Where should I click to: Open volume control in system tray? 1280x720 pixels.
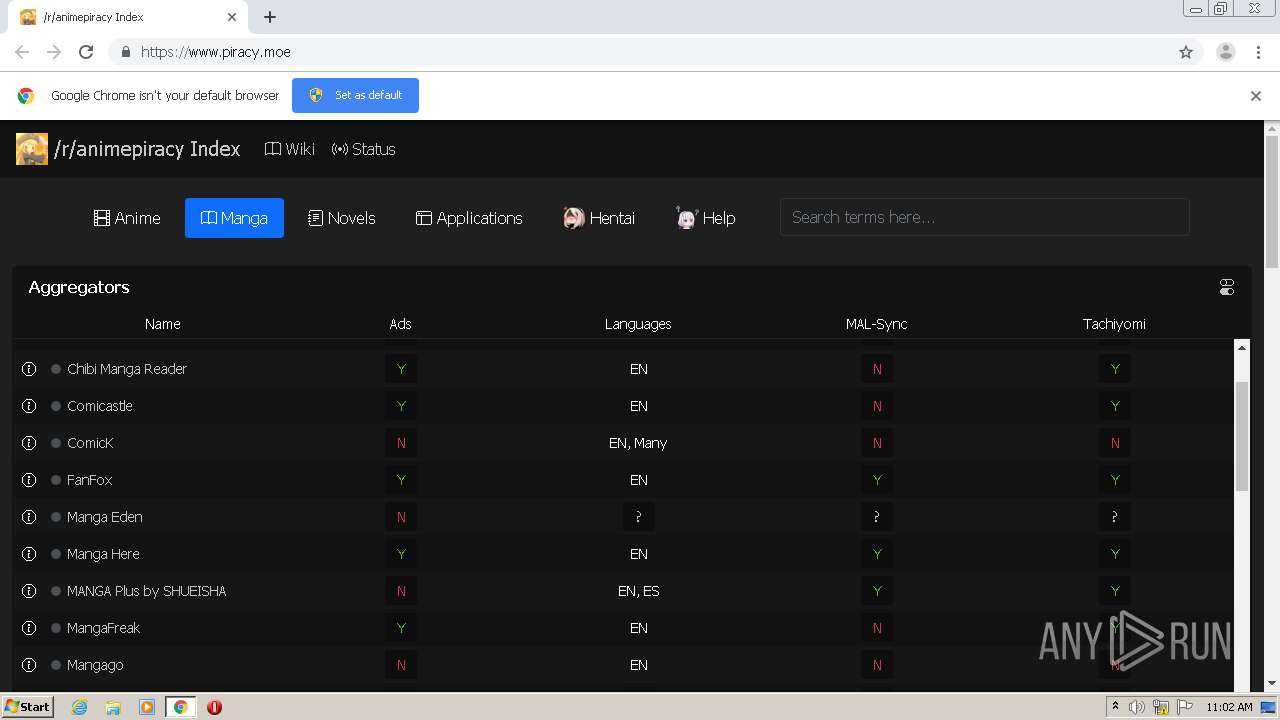click(1137, 707)
